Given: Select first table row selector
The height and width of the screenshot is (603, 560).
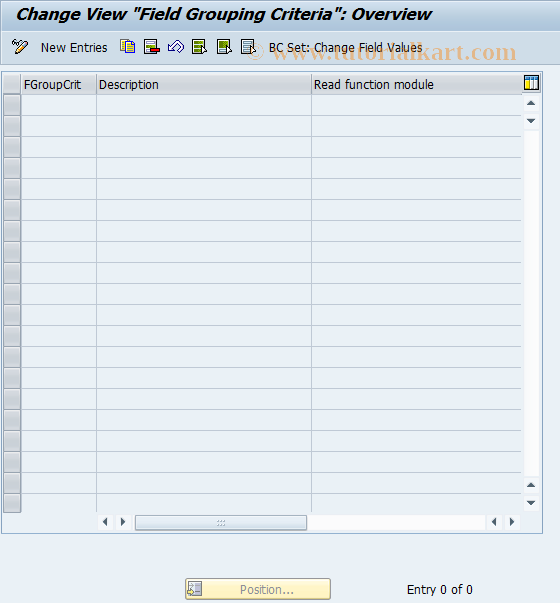Looking at the screenshot, I should pos(12,105).
